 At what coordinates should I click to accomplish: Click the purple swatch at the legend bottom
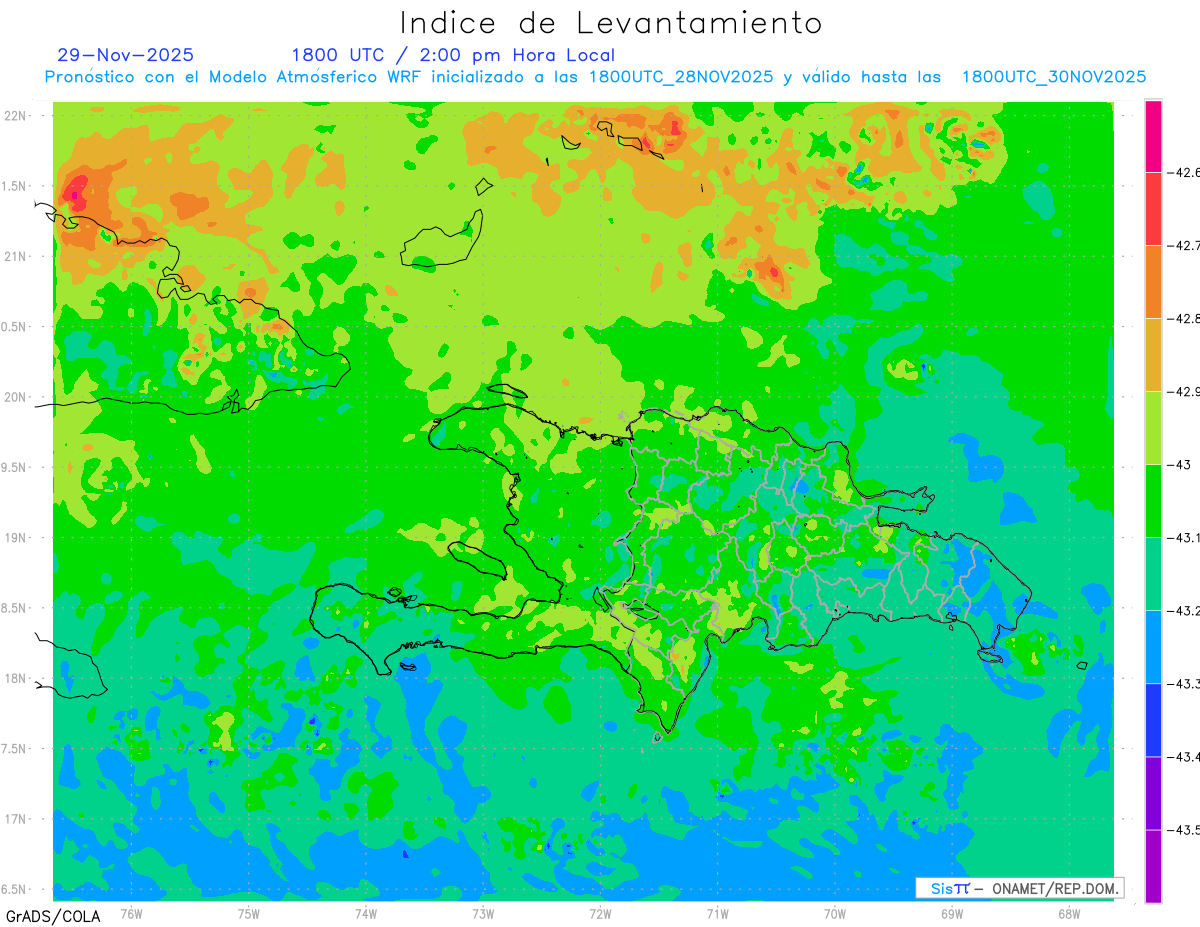(1153, 866)
